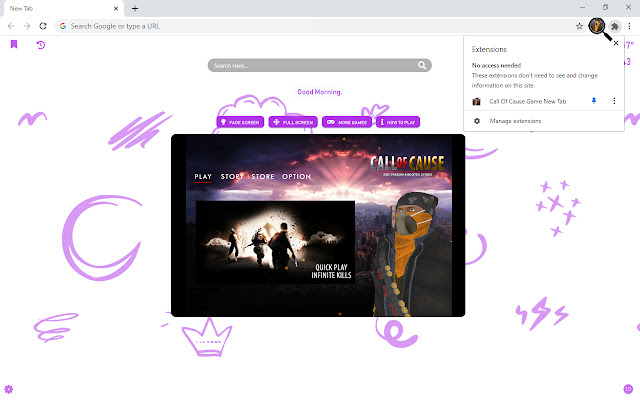
Task: Select the PLAY tab in game
Action: (203, 177)
